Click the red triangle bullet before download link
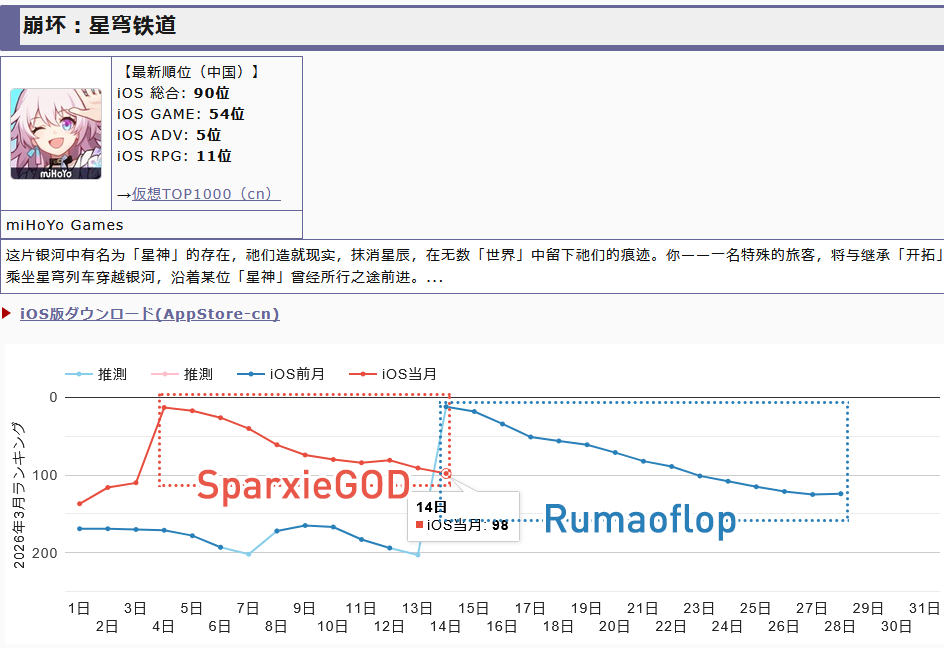 tap(7, 313)
